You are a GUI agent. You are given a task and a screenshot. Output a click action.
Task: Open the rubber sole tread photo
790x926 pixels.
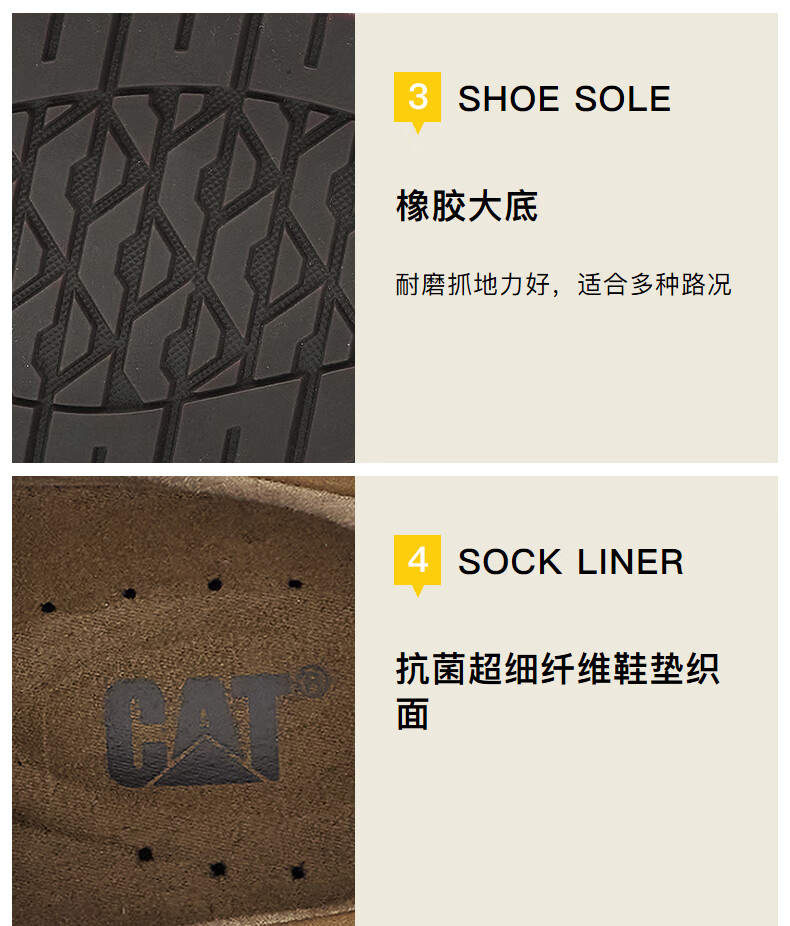183,237
